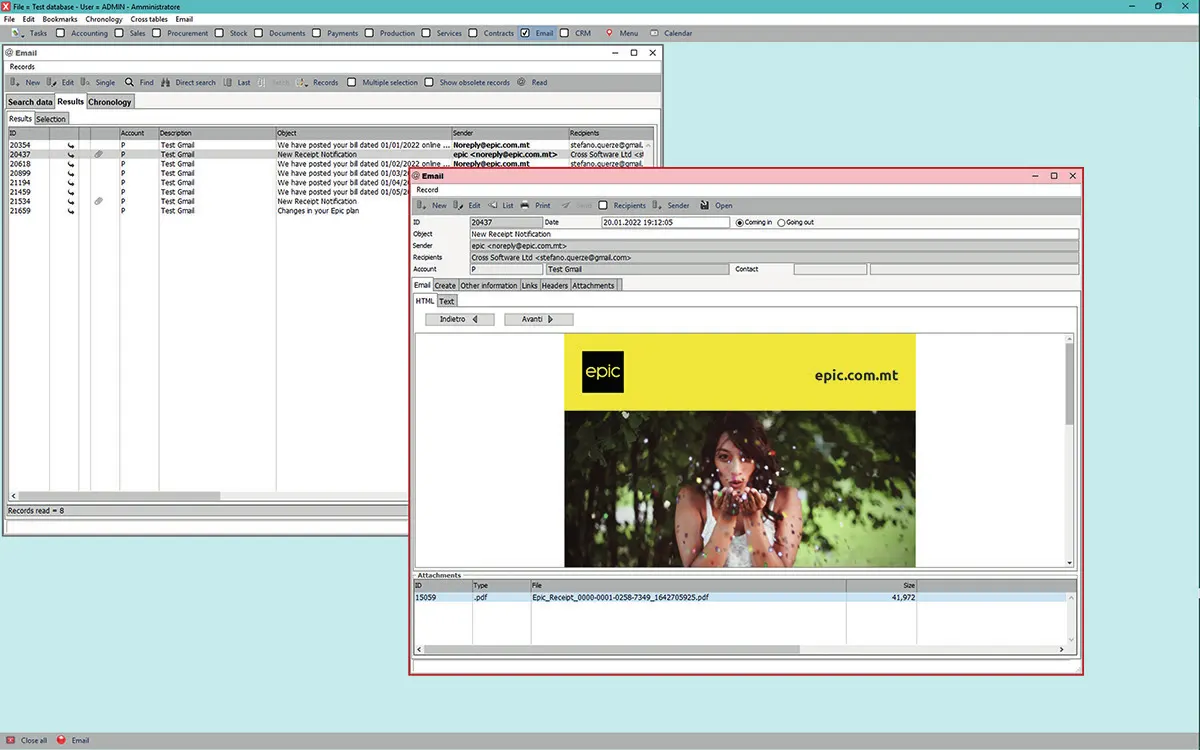Screen dimensions: 1200x750
Task: Select the Coming in radio button
Action: point(740,222)
